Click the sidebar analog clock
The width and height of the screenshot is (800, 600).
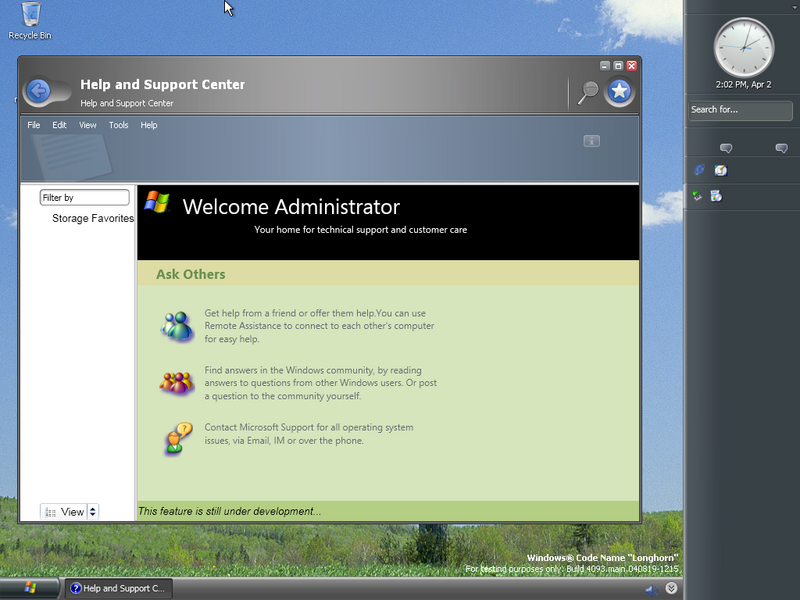pos(743,47)
